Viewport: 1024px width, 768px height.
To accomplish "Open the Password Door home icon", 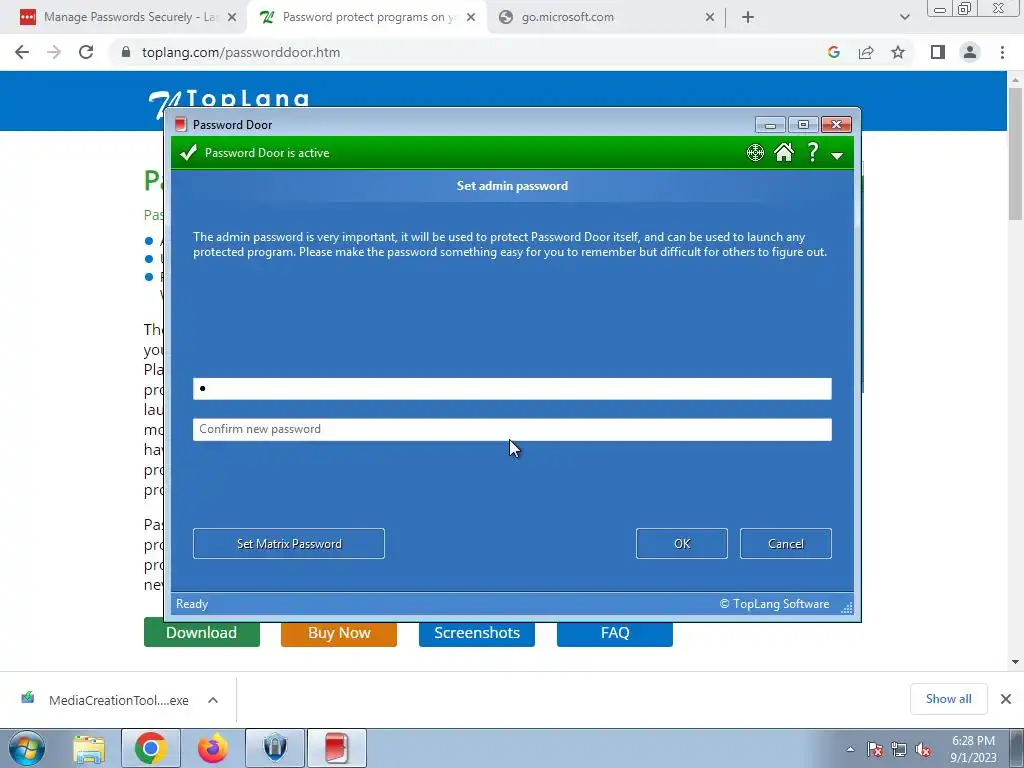I will click(784, 152).
